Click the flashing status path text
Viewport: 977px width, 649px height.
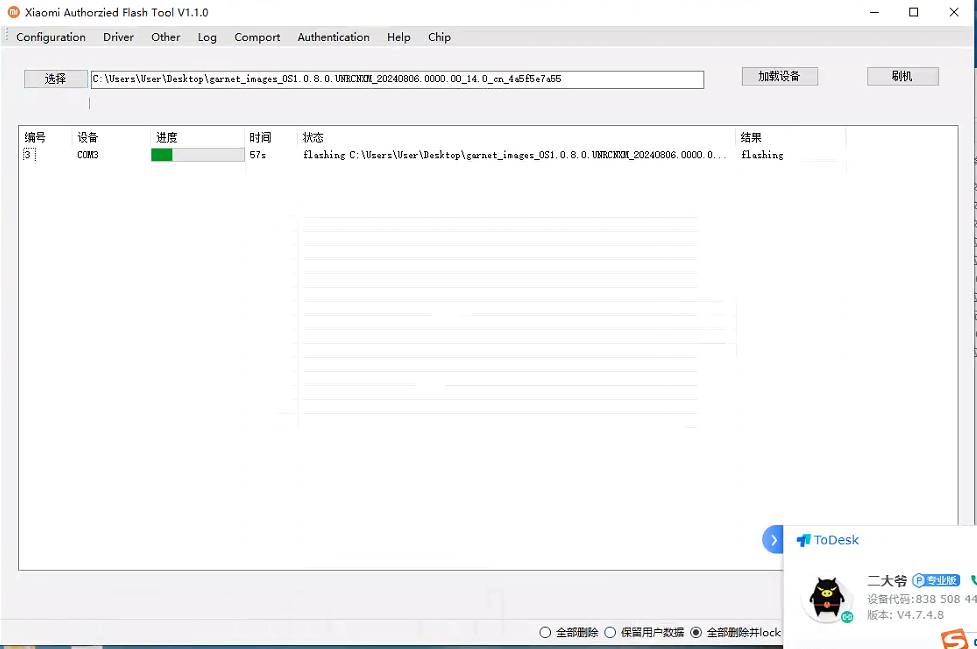click(x=515, y=155)
